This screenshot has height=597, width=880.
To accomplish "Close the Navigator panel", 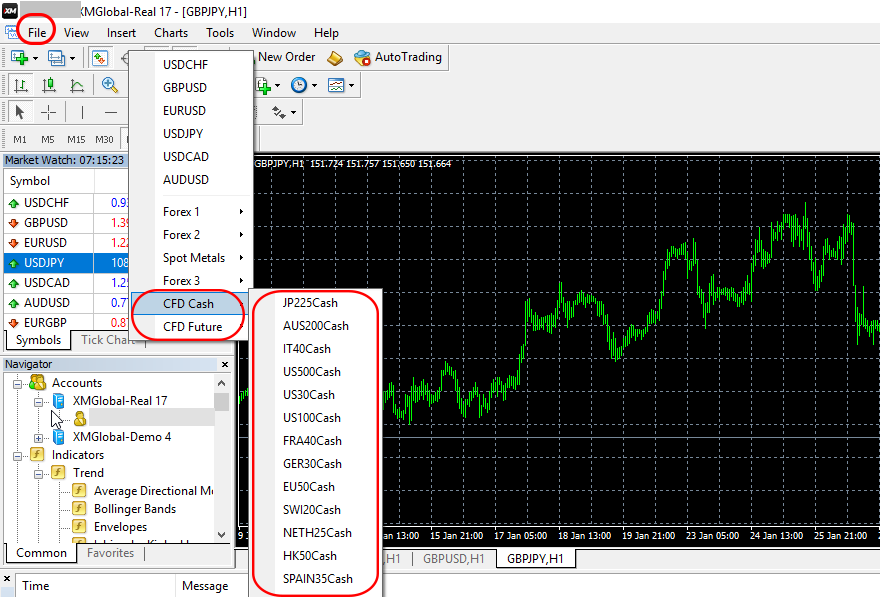I will pos(225,365).
